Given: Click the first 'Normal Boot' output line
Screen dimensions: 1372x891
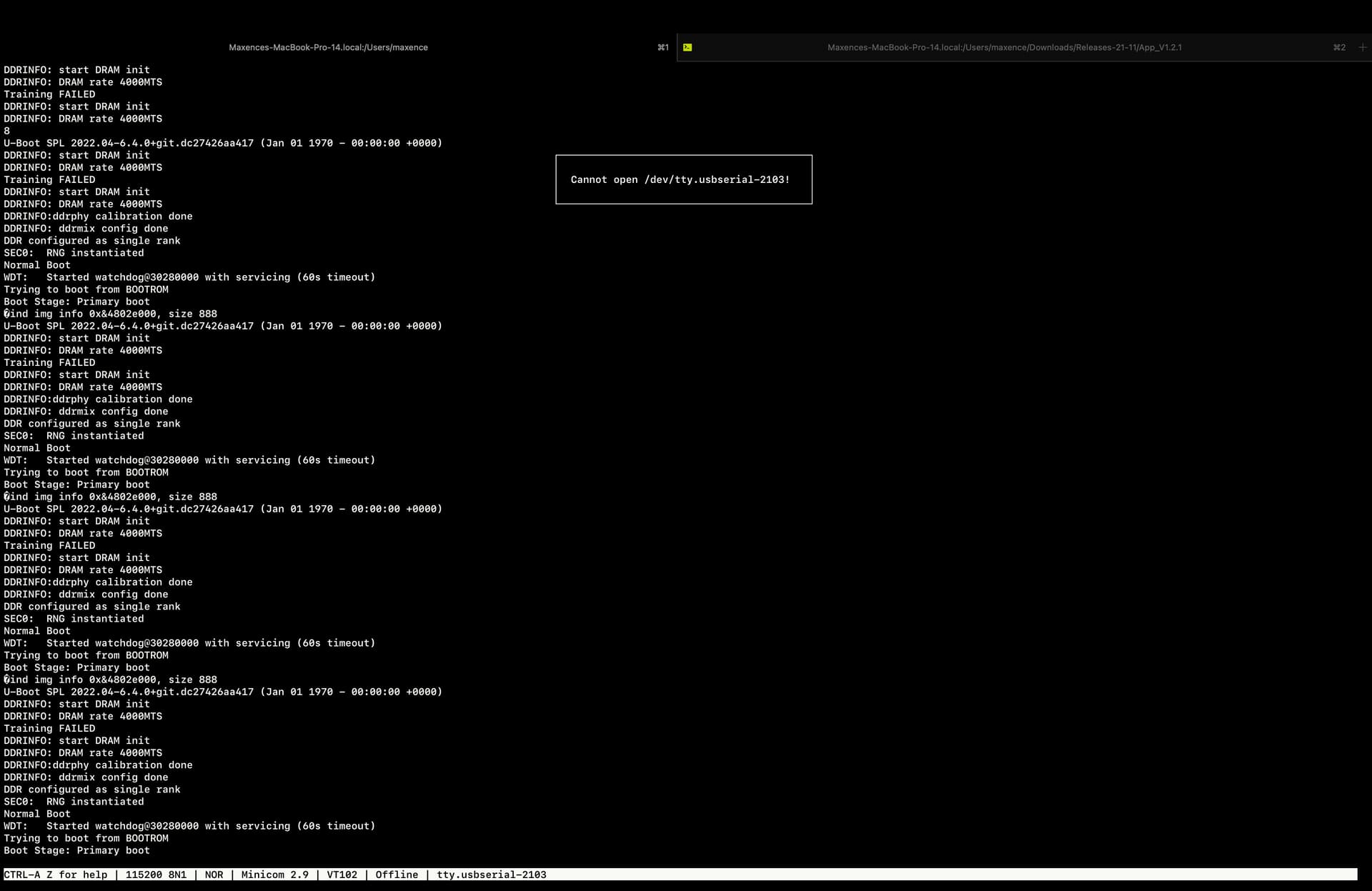Looking at the screenshot, I should pos(37,265).
